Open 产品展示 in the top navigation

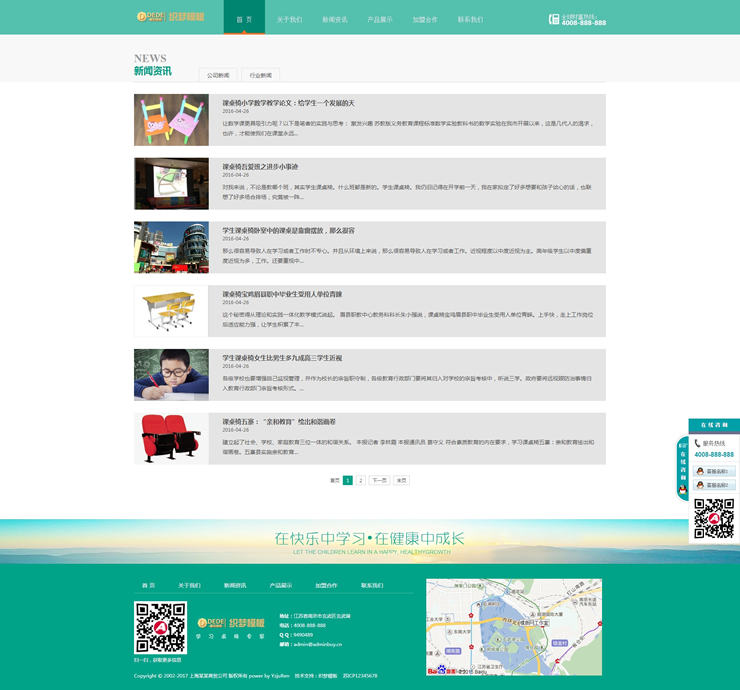380,19
